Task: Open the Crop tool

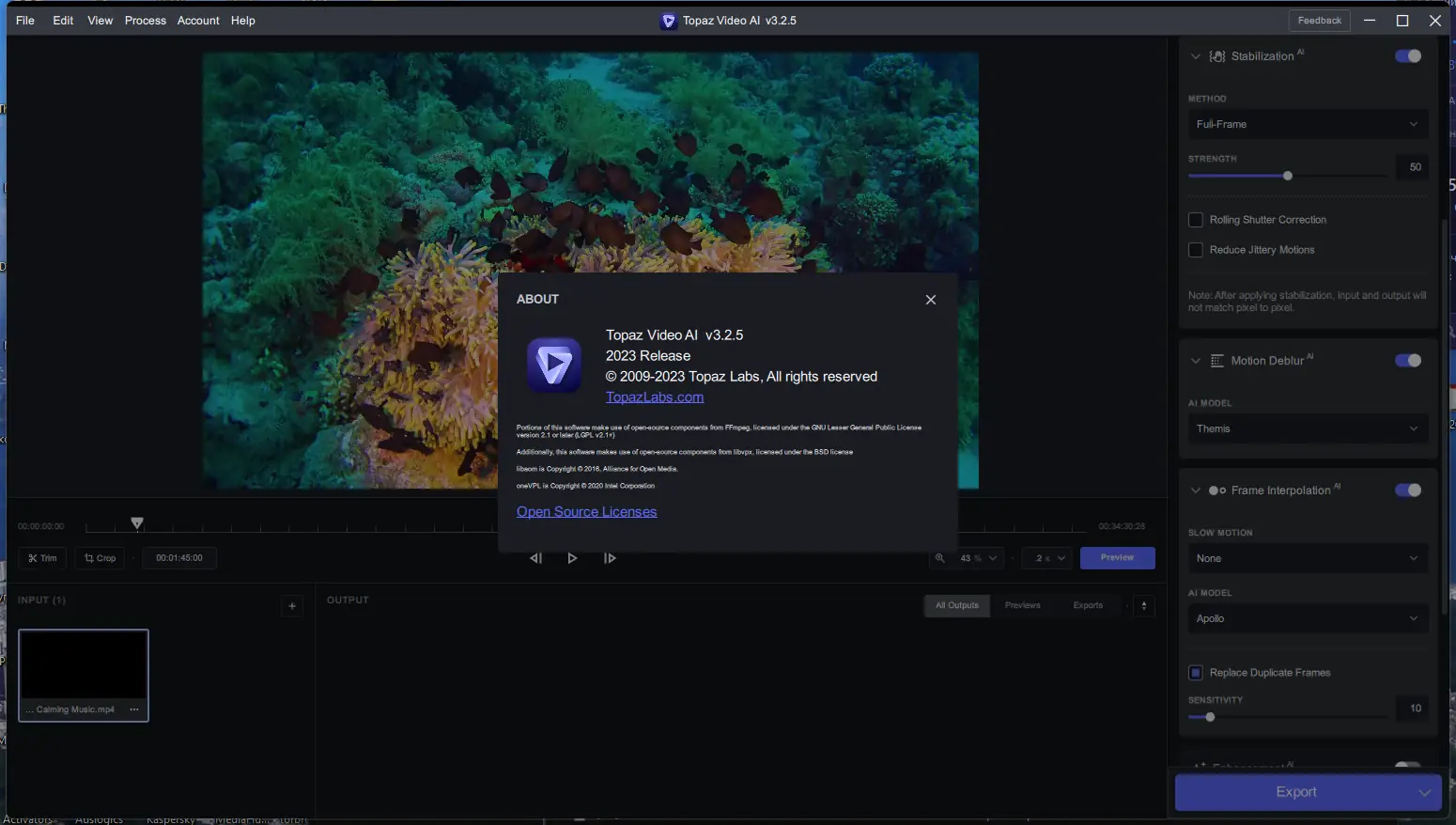Action: tap(100, 558)
